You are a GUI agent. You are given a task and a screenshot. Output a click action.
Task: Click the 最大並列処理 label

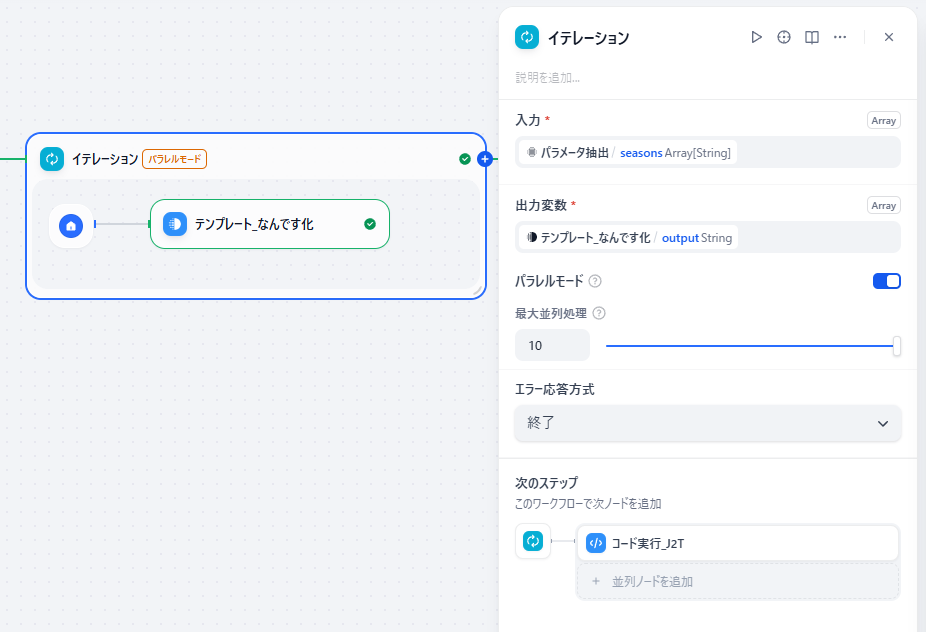551,313
